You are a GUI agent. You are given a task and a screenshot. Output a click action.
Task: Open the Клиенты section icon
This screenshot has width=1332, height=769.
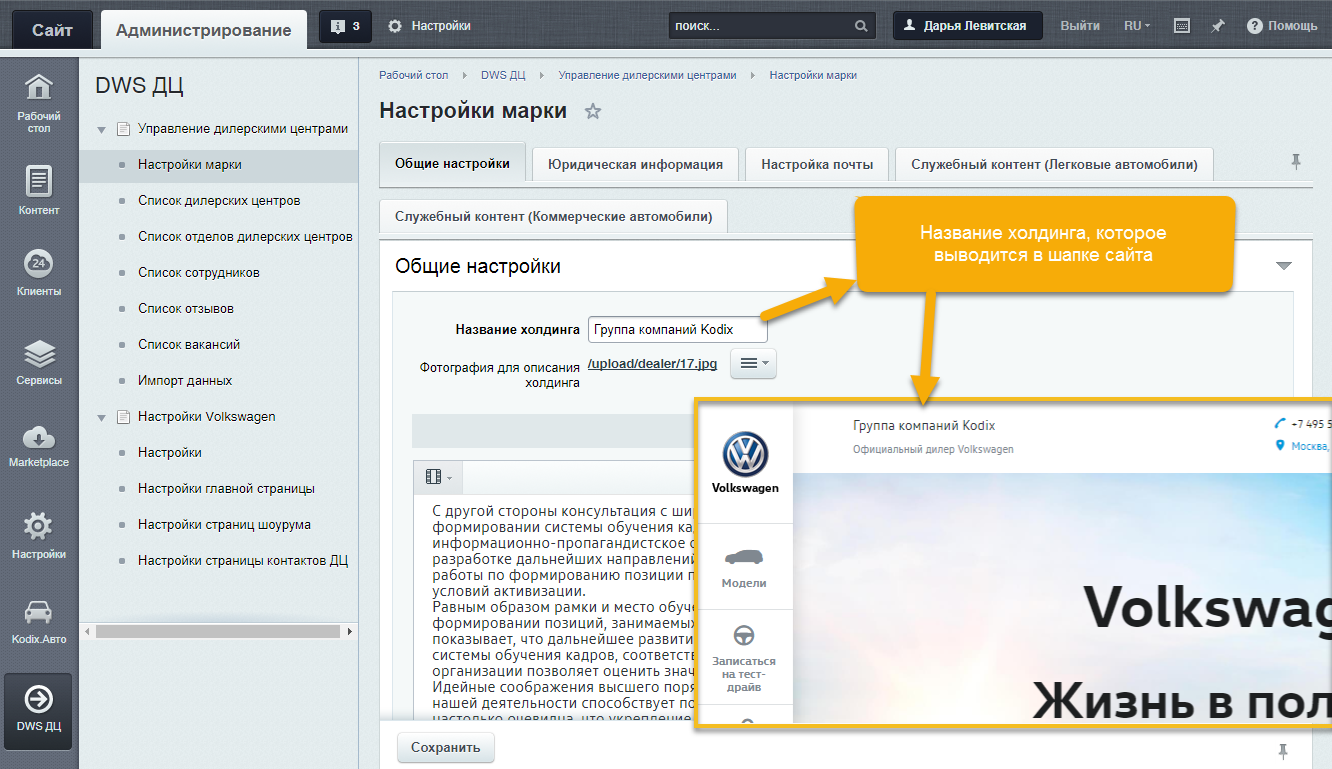click(38, 273)
